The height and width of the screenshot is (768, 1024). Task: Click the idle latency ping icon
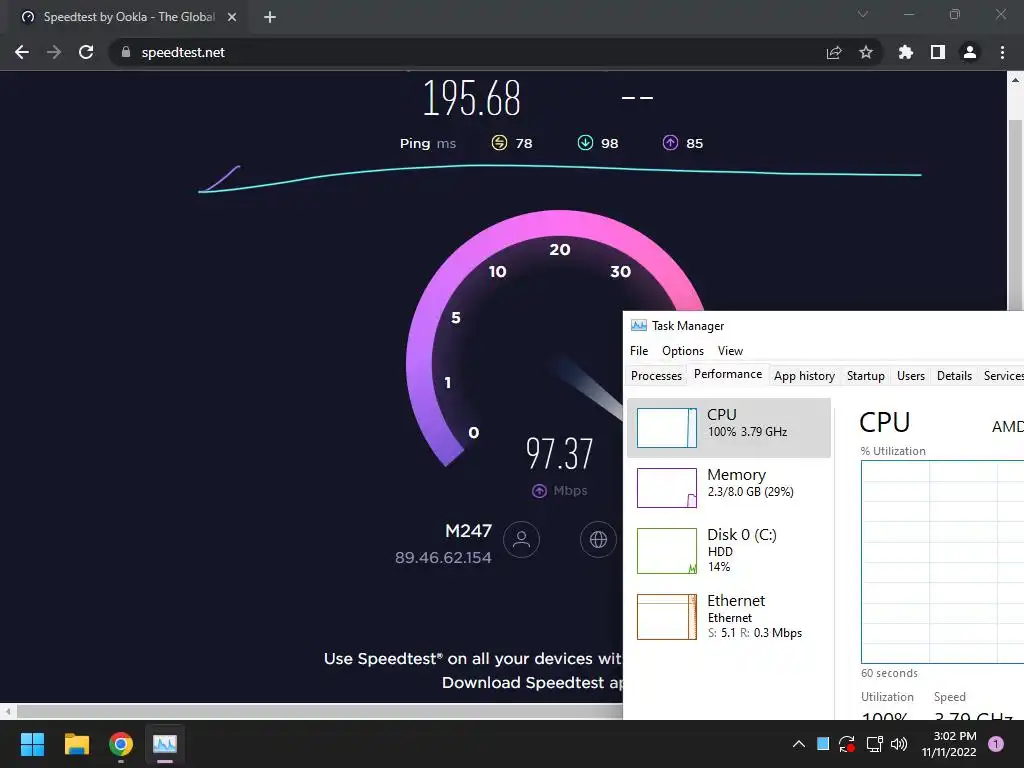tap(499, 142)
